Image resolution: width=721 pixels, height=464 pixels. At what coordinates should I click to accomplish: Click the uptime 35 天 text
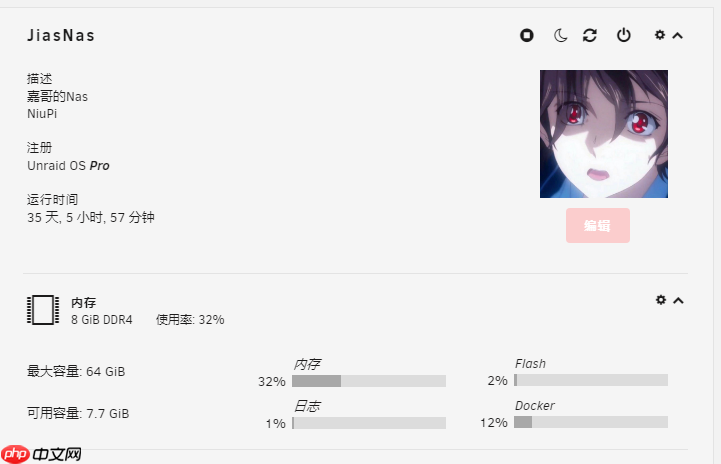click(x=91, y=217)
